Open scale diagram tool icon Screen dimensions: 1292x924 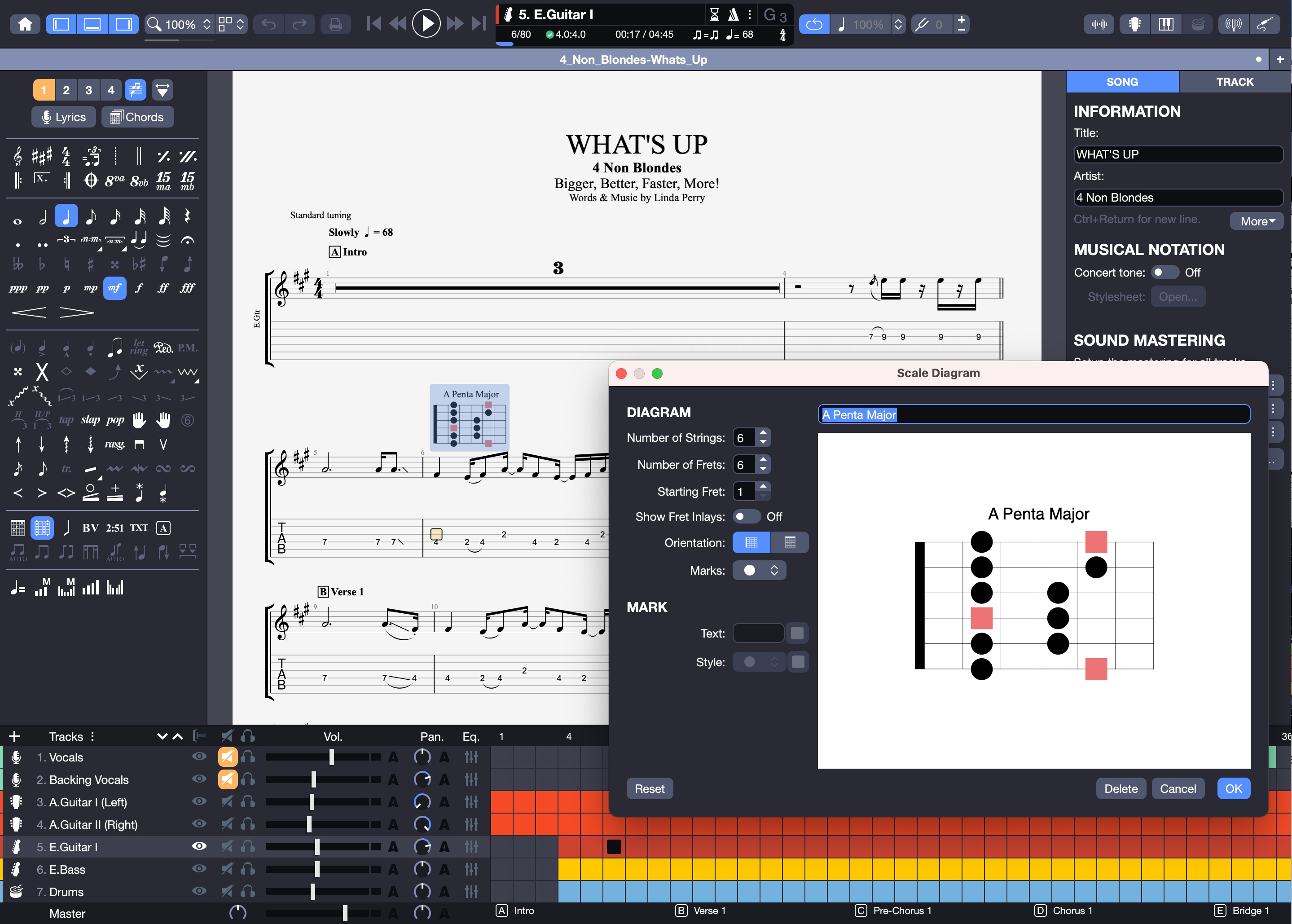pos(42,528)
